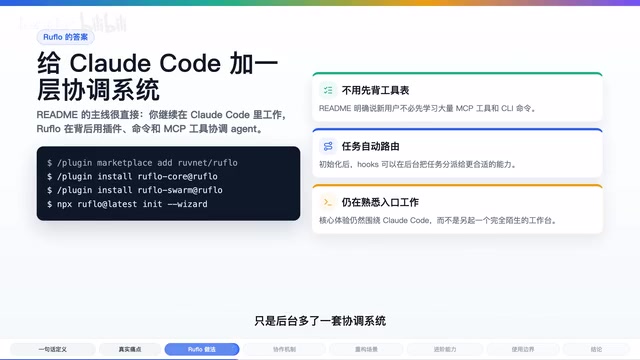Click the 仍在熟悉入口工作 card title
Image resolution: width=640 pixels, height=360 pixels.
pos(380,202)
